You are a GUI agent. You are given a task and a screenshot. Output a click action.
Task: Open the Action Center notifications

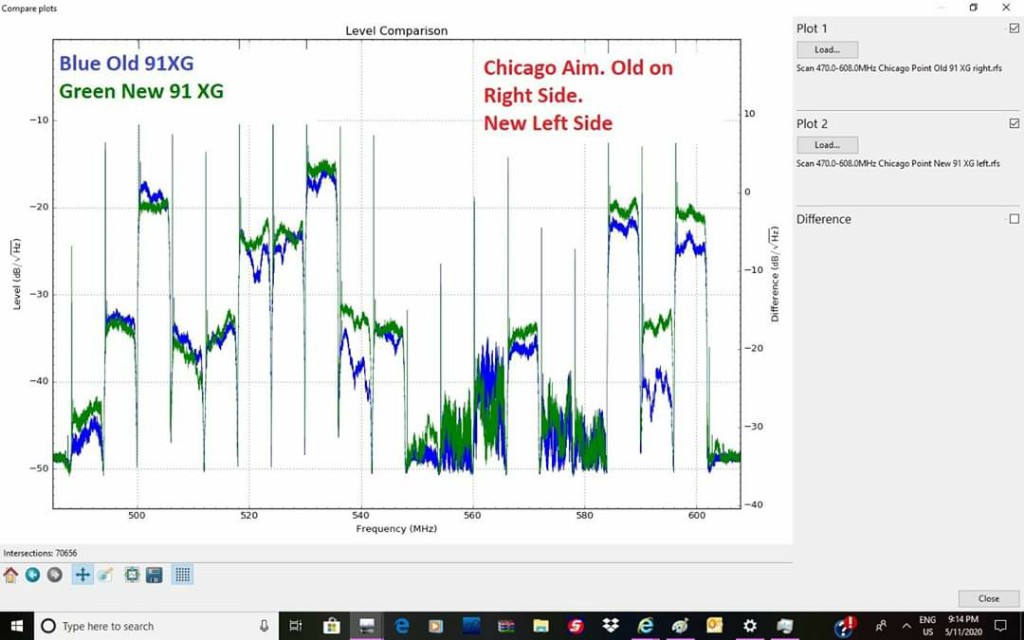coord(1000,626)
